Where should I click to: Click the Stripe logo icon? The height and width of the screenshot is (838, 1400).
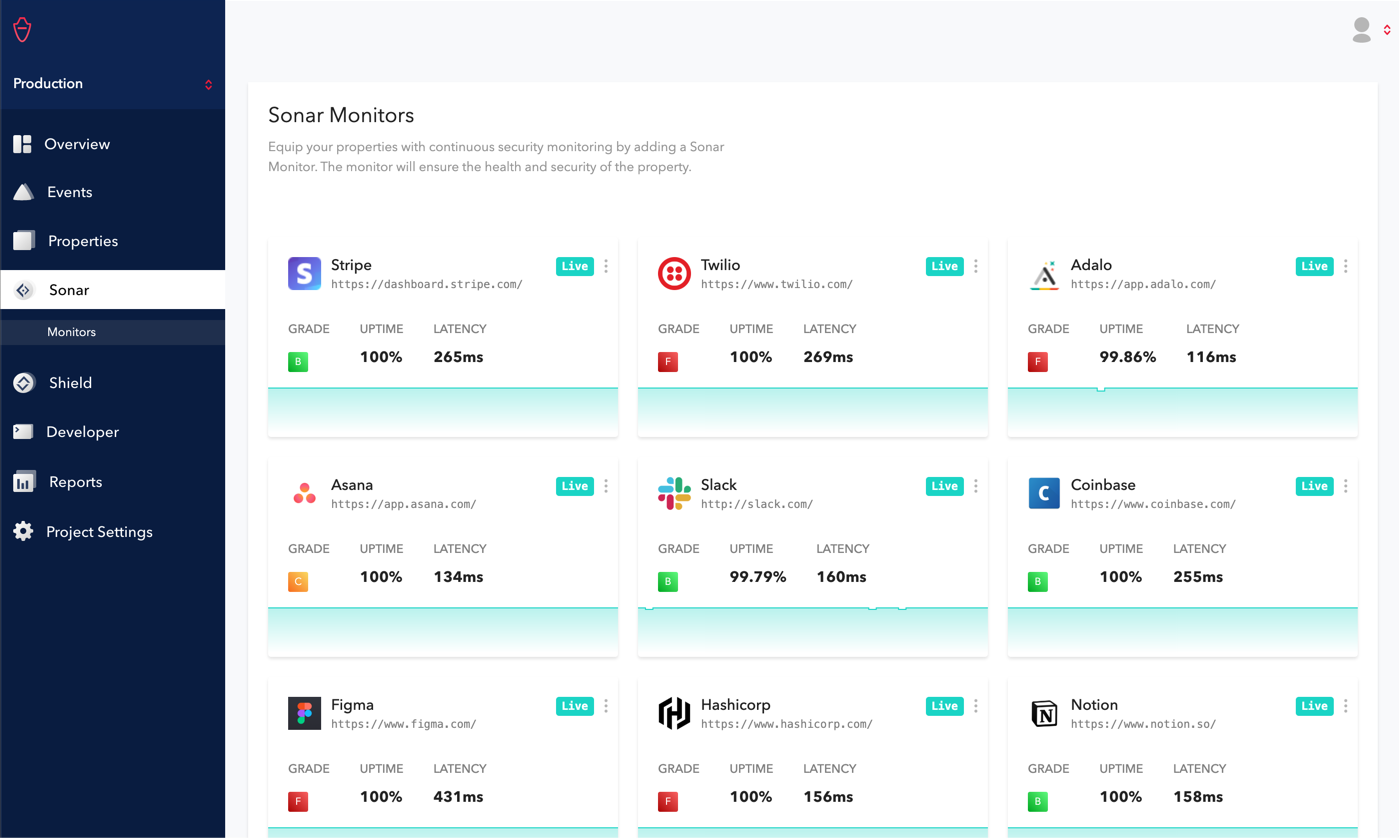[304, 273]
